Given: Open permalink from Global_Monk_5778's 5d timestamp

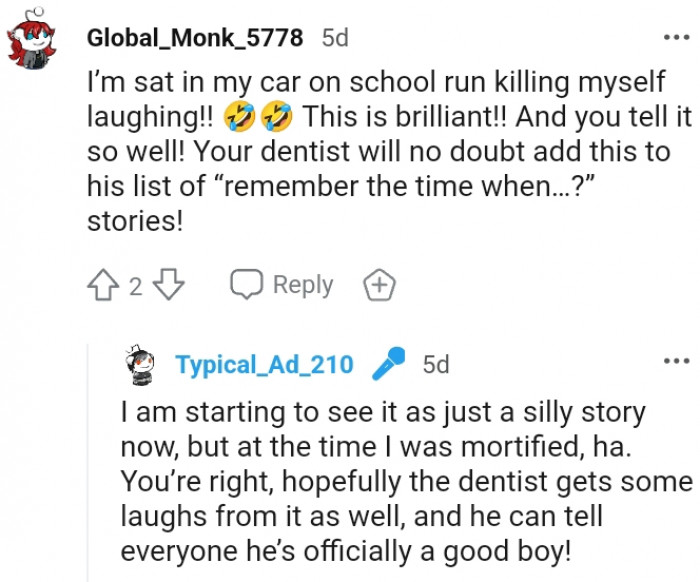Looking at the screenshot, I should click(x=335, y=38).
